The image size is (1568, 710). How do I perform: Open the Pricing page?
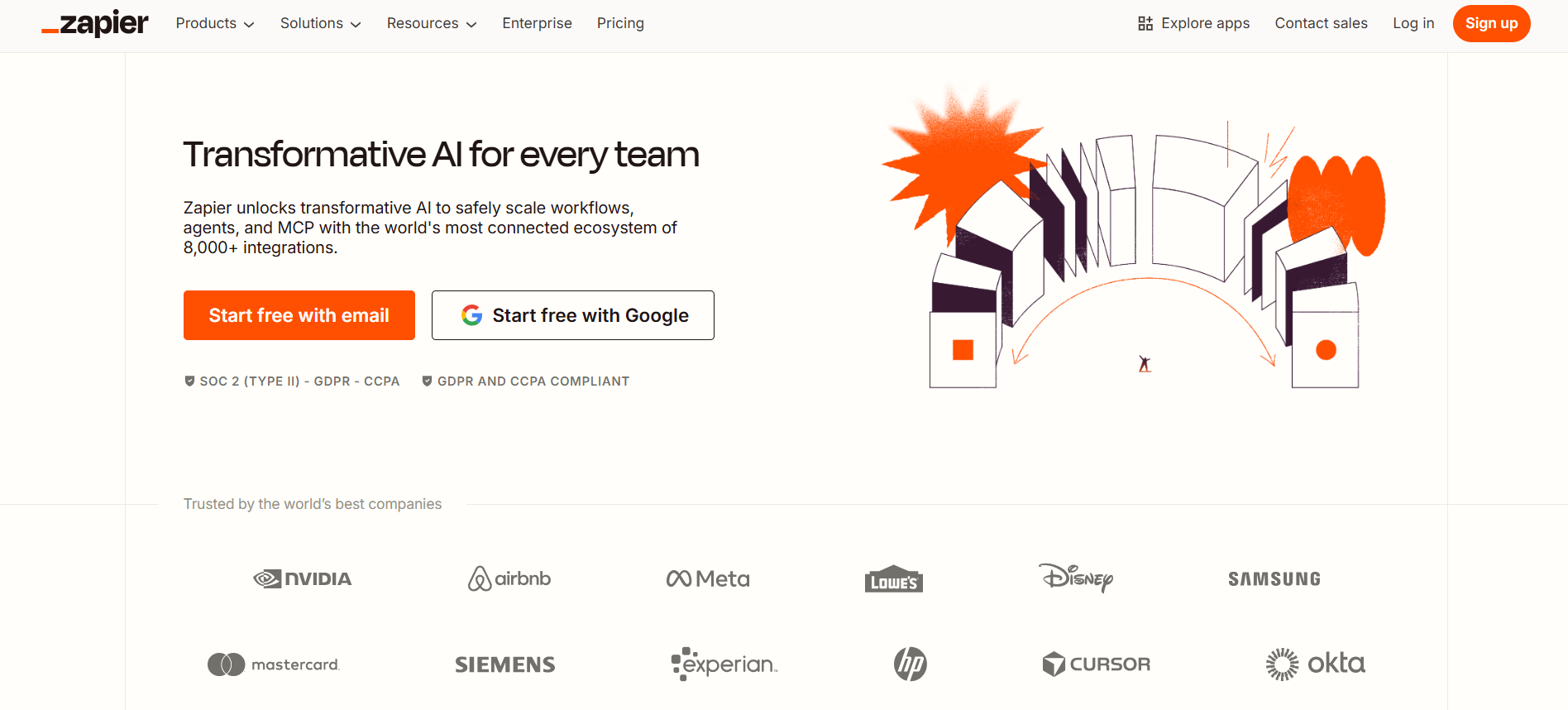pos(620,23)
